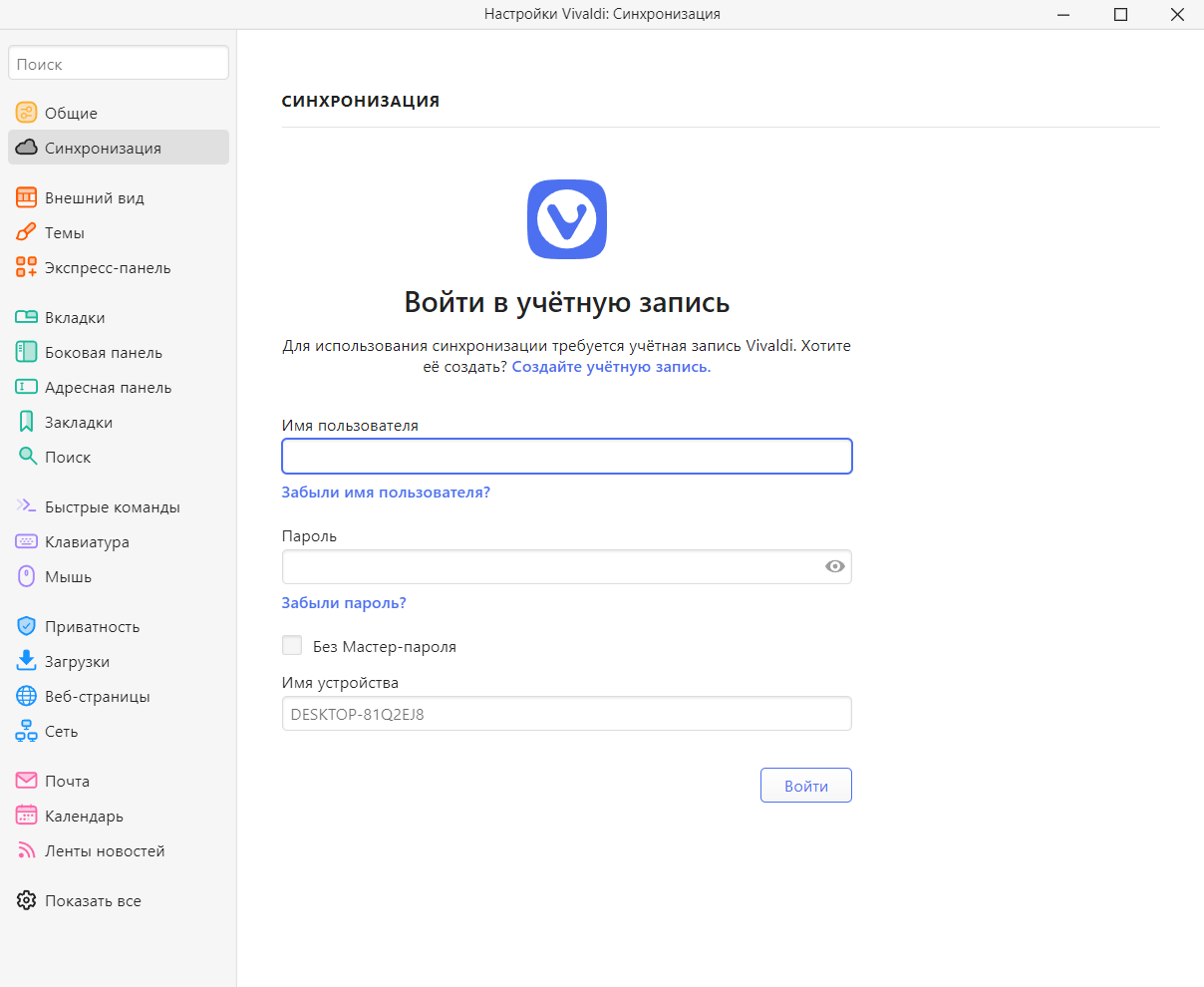This screenshot has height=987, width=1204.
Task: Click the Боковая панель icon
Action: click(x=26, y=352)
